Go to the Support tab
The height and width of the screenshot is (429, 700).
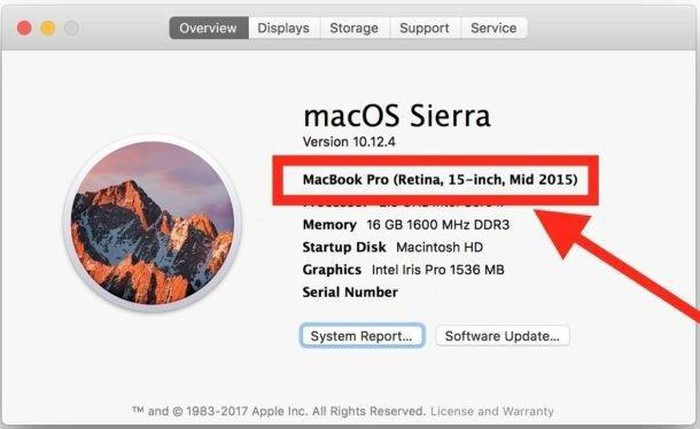(x=424, y=28)
